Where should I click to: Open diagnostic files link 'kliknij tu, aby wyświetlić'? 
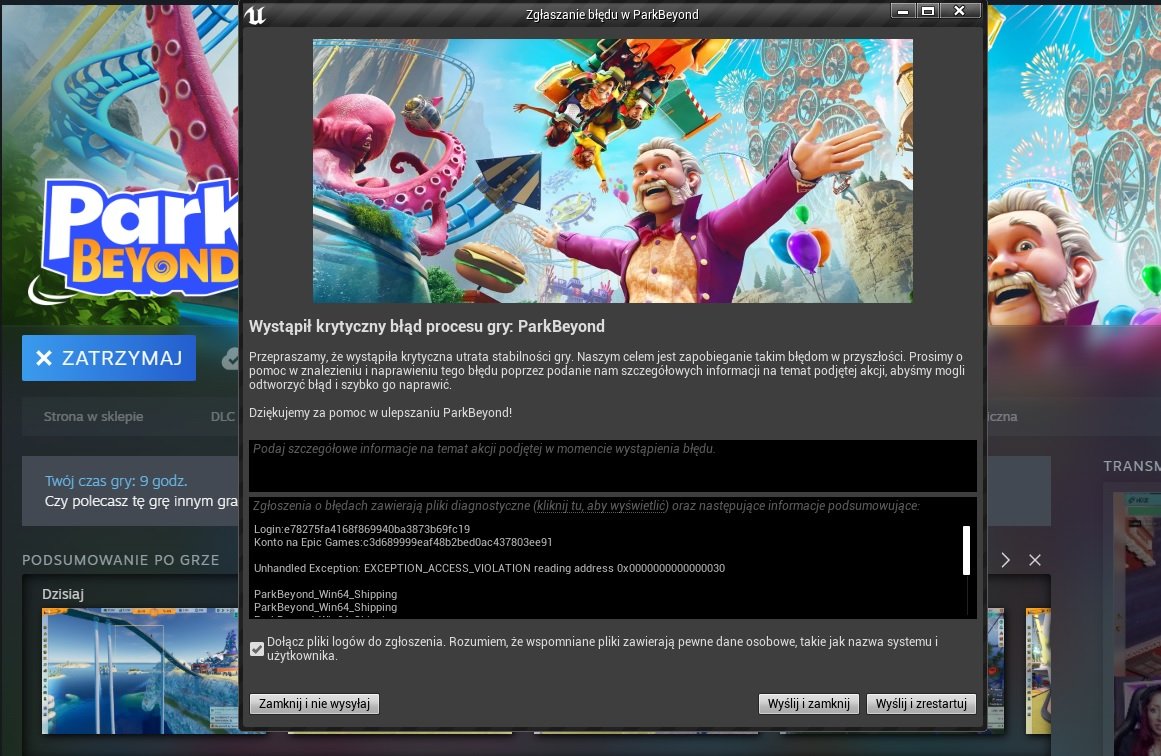click(601, 506)
